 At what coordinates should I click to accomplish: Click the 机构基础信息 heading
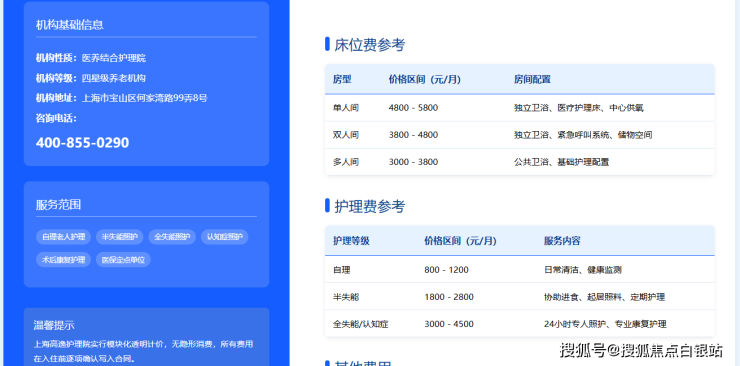coord(70,25)
